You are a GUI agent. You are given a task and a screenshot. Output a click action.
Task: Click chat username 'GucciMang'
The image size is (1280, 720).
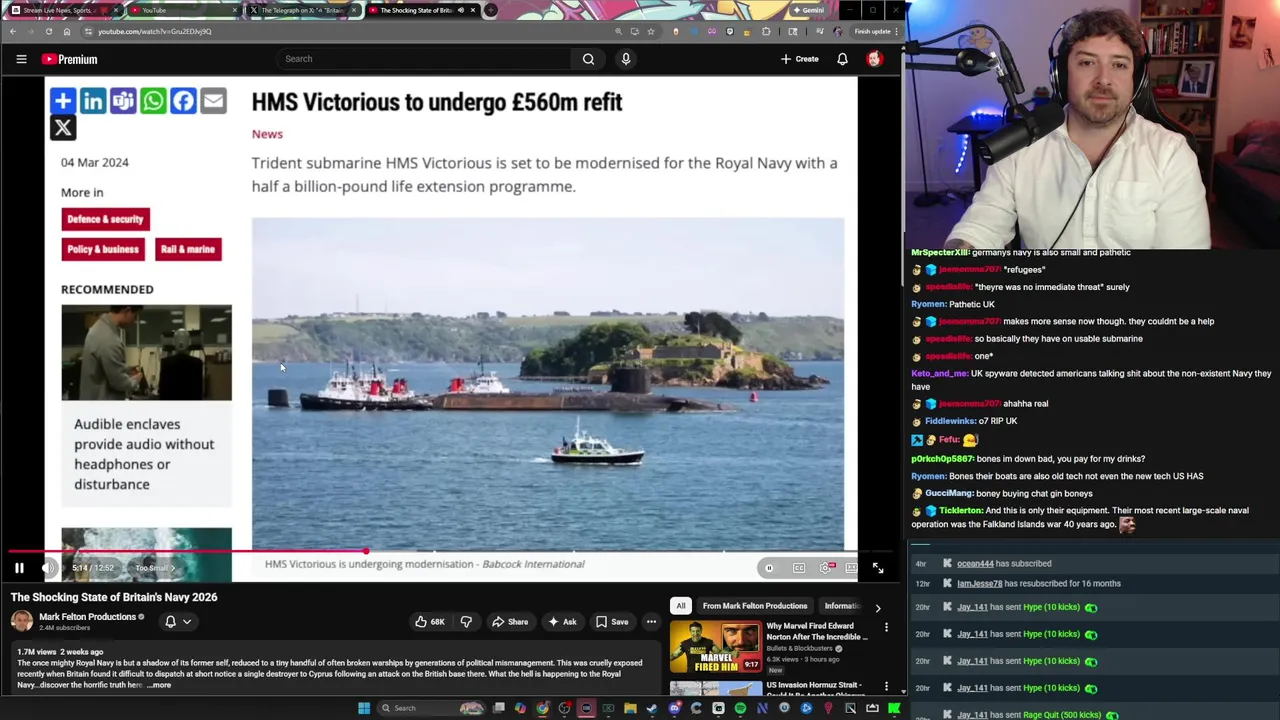click(x=950, y=493)
